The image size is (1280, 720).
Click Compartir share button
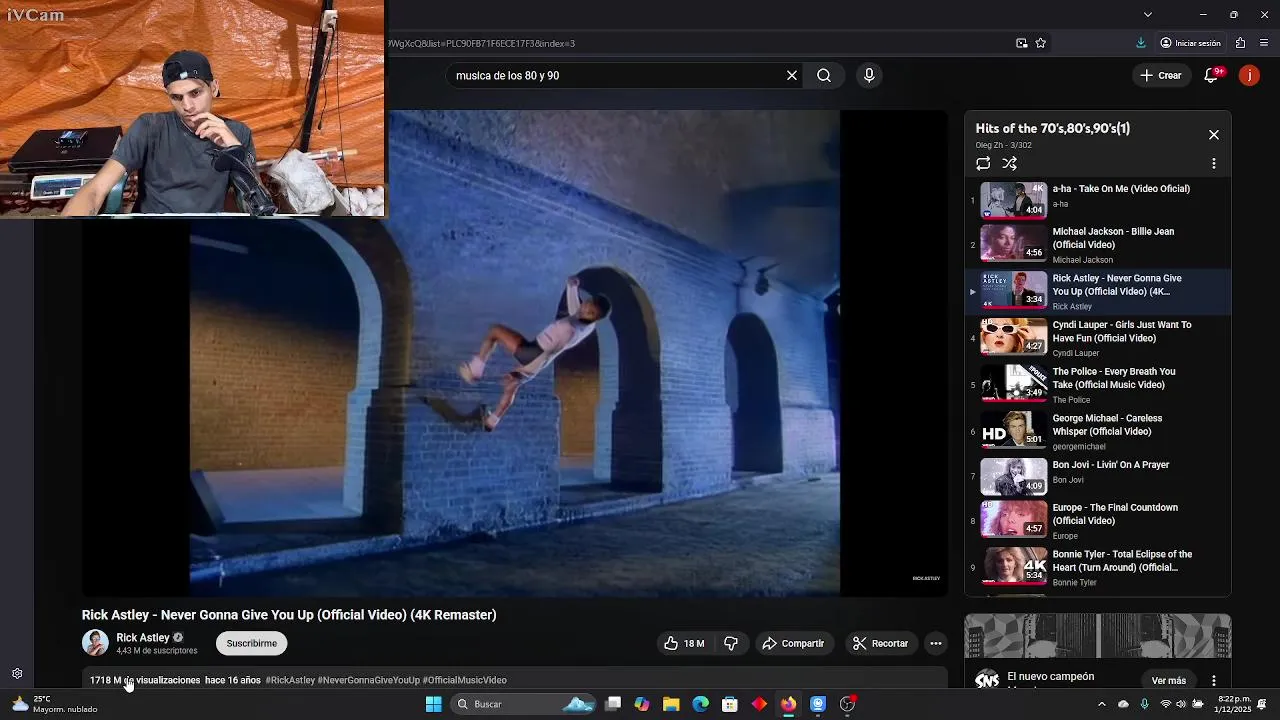[x=793, y=643]
